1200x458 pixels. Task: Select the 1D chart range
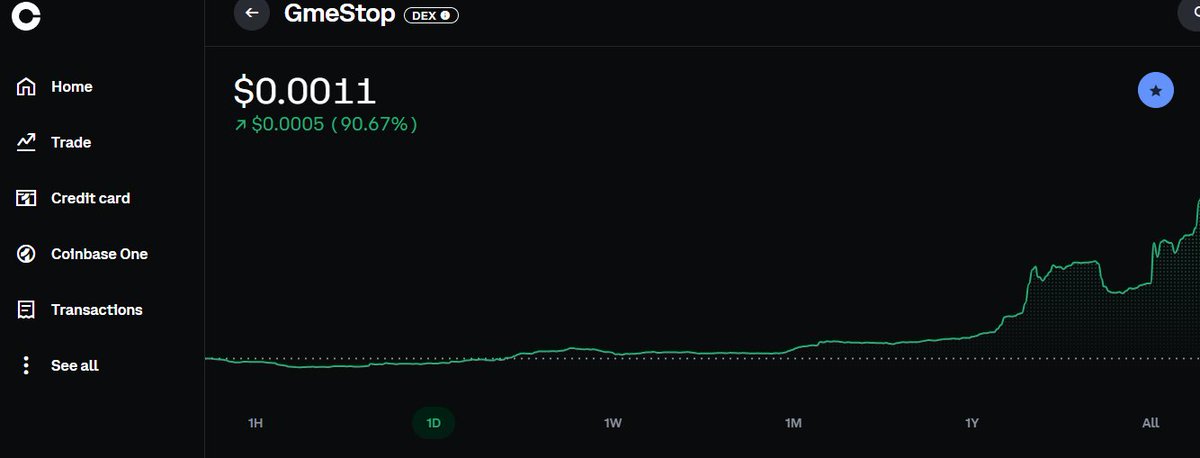[x=434, y=423]
